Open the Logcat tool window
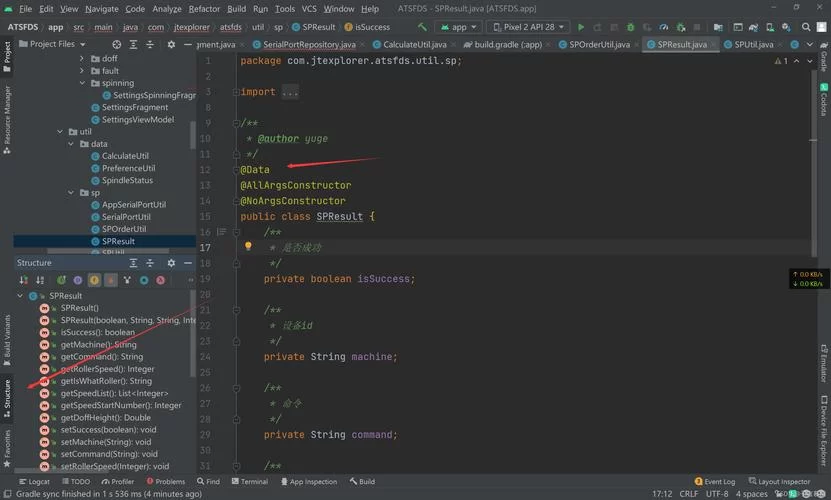Screen dimensions: 831x500 34,481
